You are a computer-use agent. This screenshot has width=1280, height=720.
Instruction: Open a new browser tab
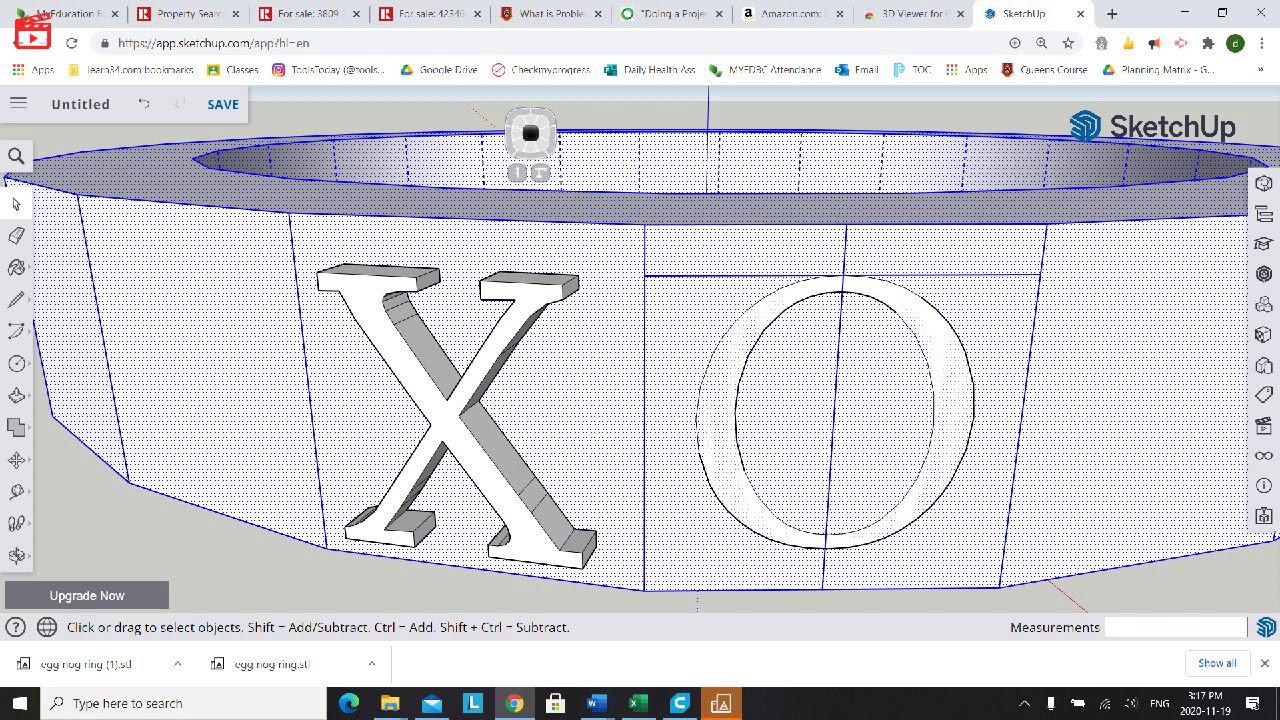[1112, 14]
